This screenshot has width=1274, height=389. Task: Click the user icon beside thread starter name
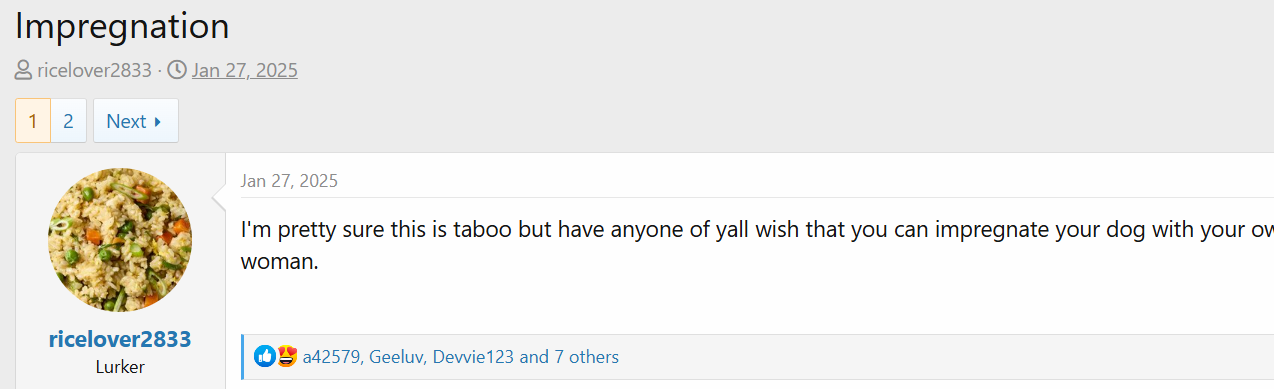pos(24,71)
